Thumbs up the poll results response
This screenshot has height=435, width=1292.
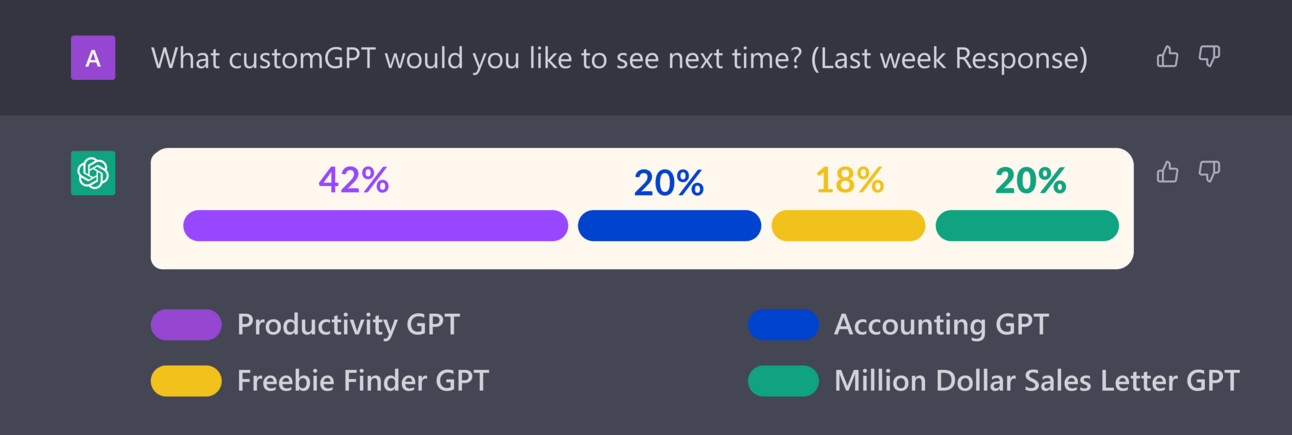[x=1167, y=172]
